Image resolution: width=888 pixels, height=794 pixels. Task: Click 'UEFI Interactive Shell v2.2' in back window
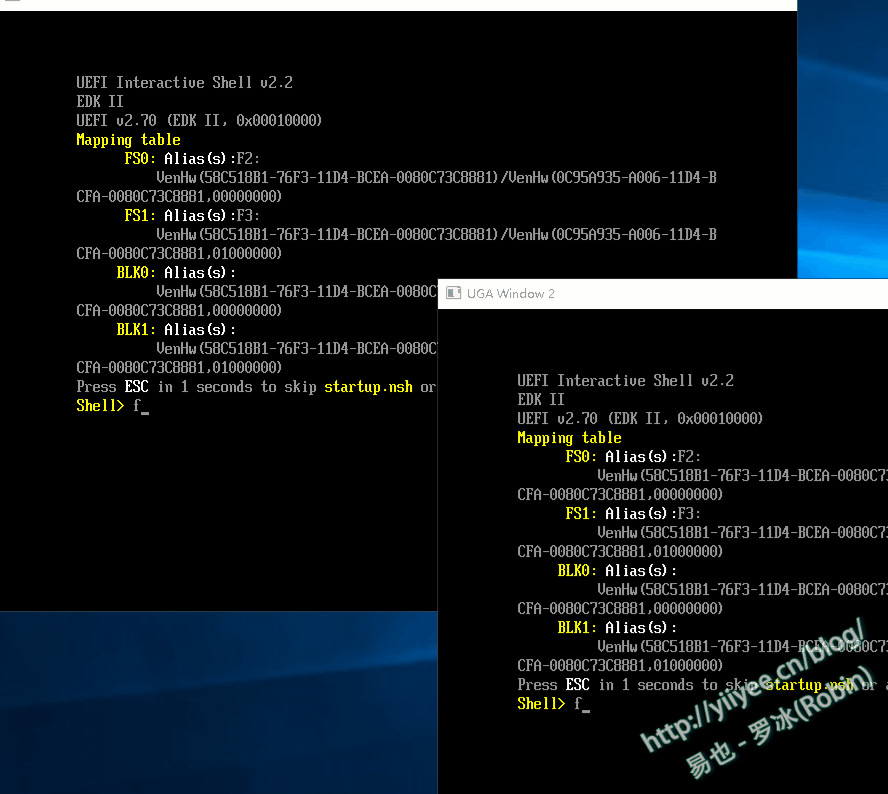185,83
